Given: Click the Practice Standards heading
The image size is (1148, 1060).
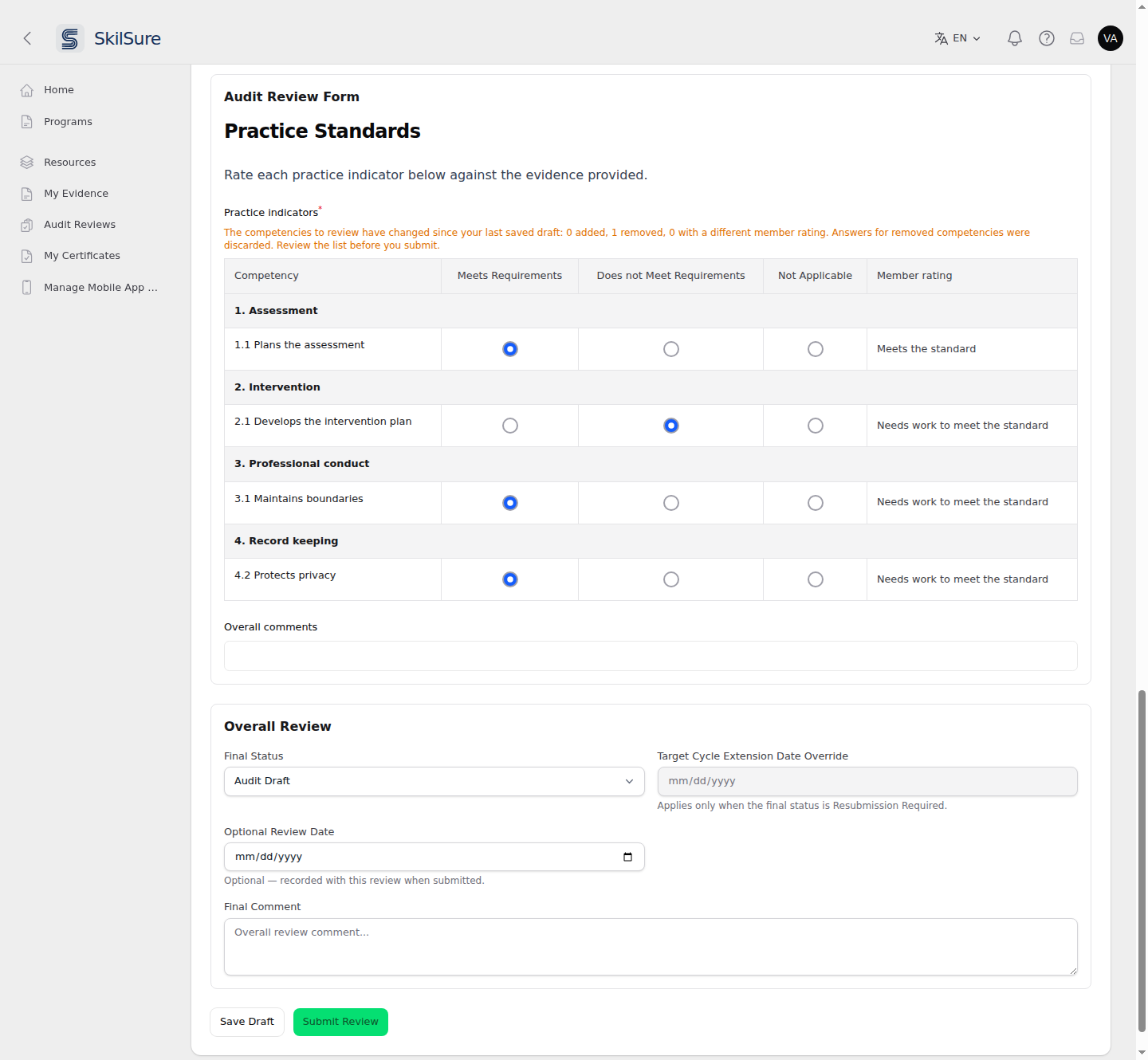Looking at the screenshot, I should pyautogui.click(x=322, y=132).
